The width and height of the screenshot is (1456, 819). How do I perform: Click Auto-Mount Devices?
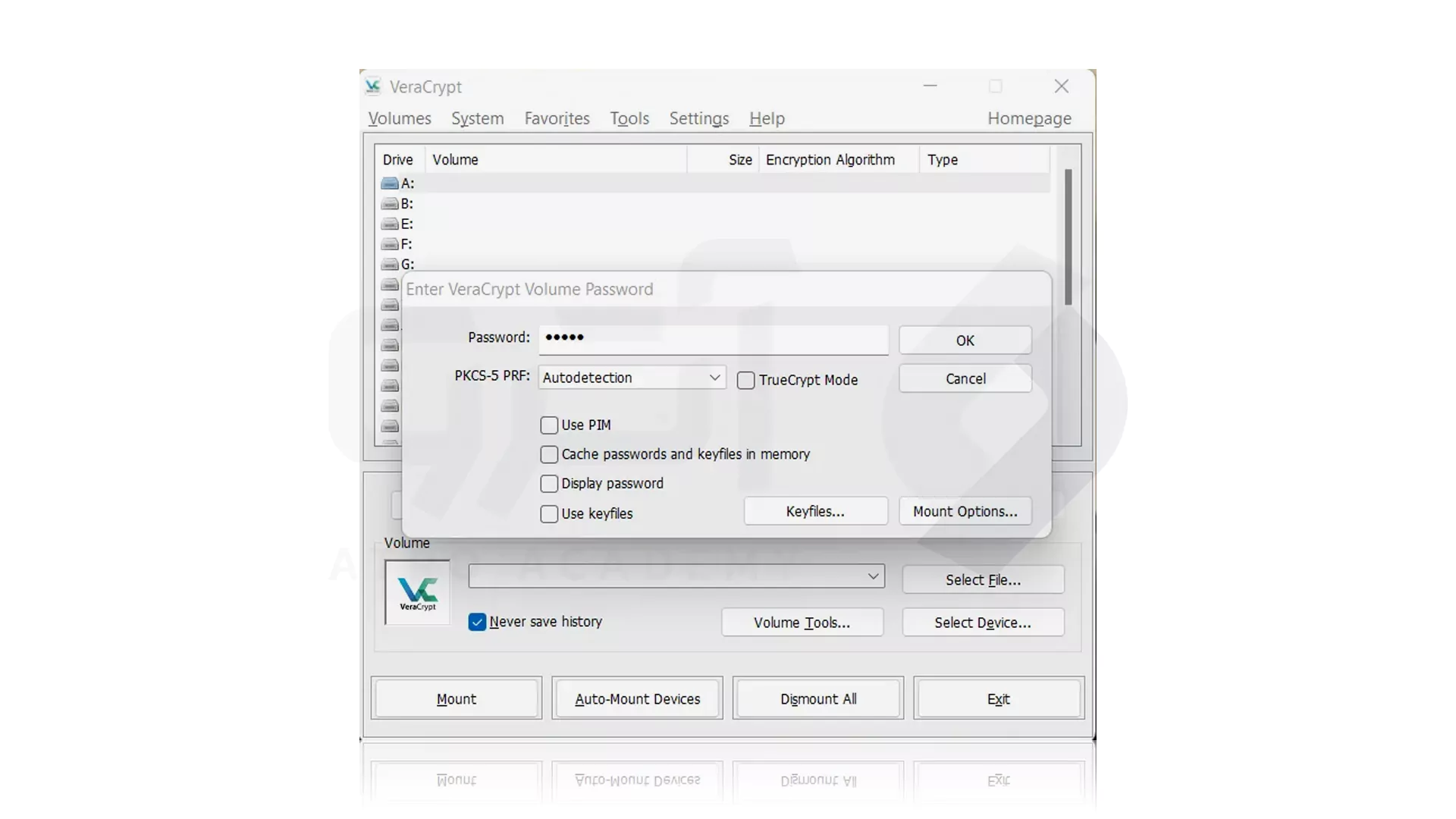pos(637,698)
